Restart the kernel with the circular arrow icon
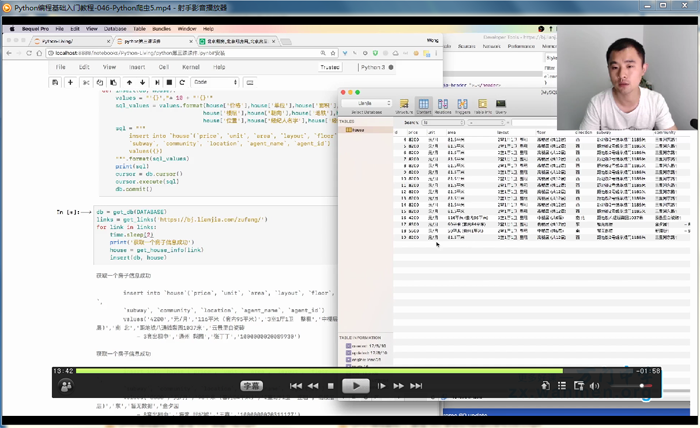 pos(182,83)
